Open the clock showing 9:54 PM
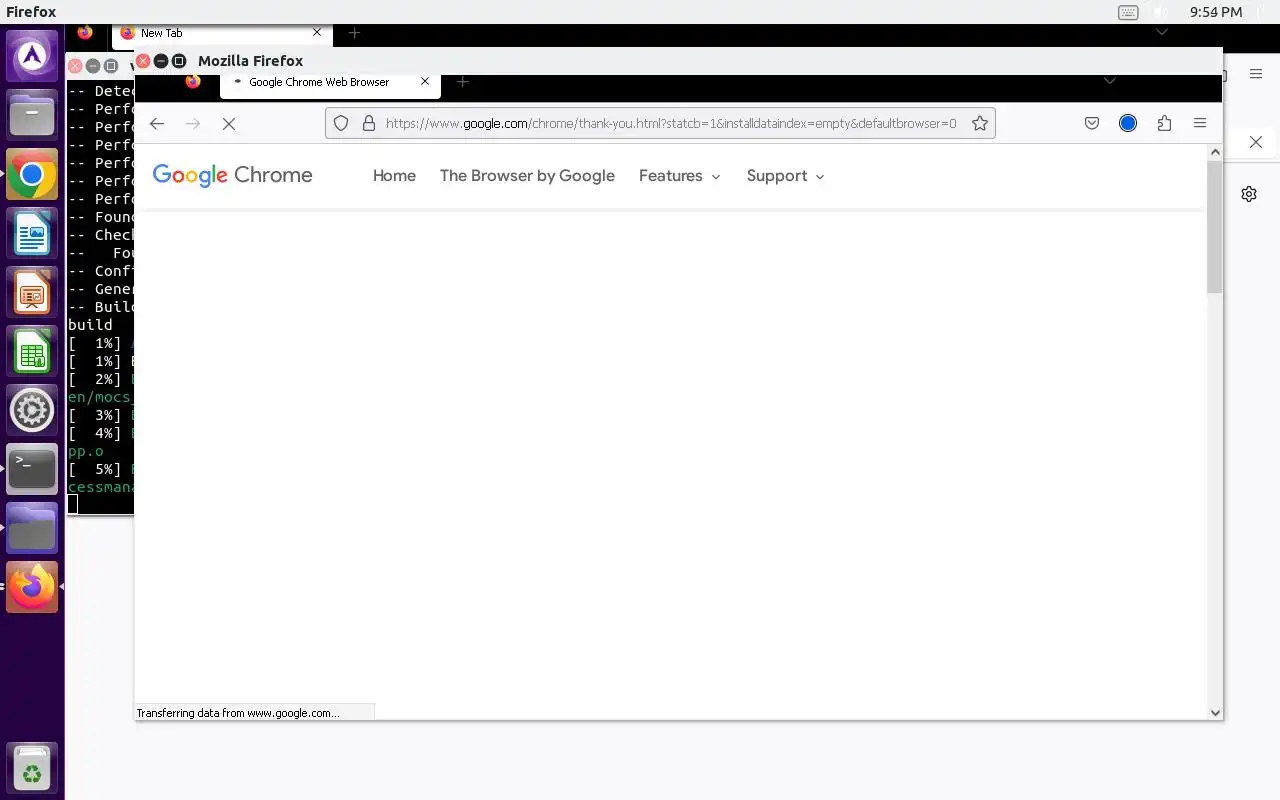The image size is (1280, 800). (x=1216, y=12)
